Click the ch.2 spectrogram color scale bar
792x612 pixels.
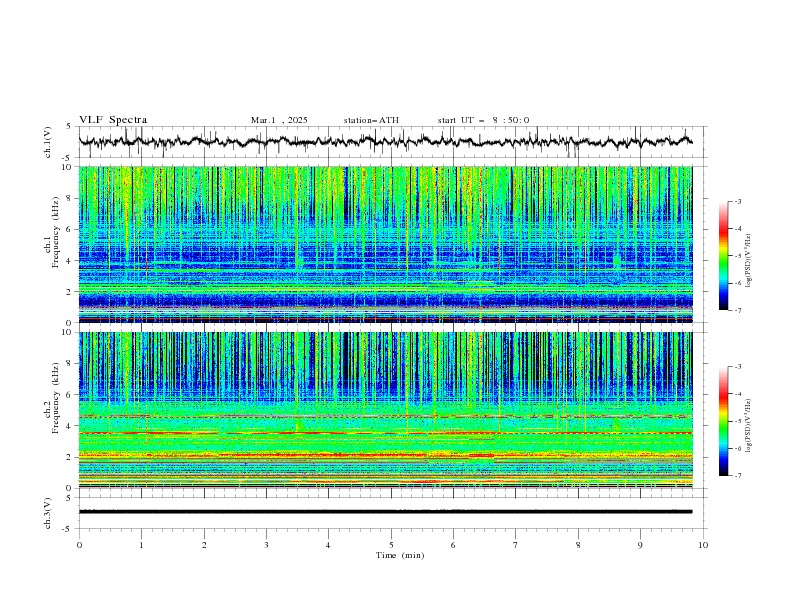coord(723,421)
